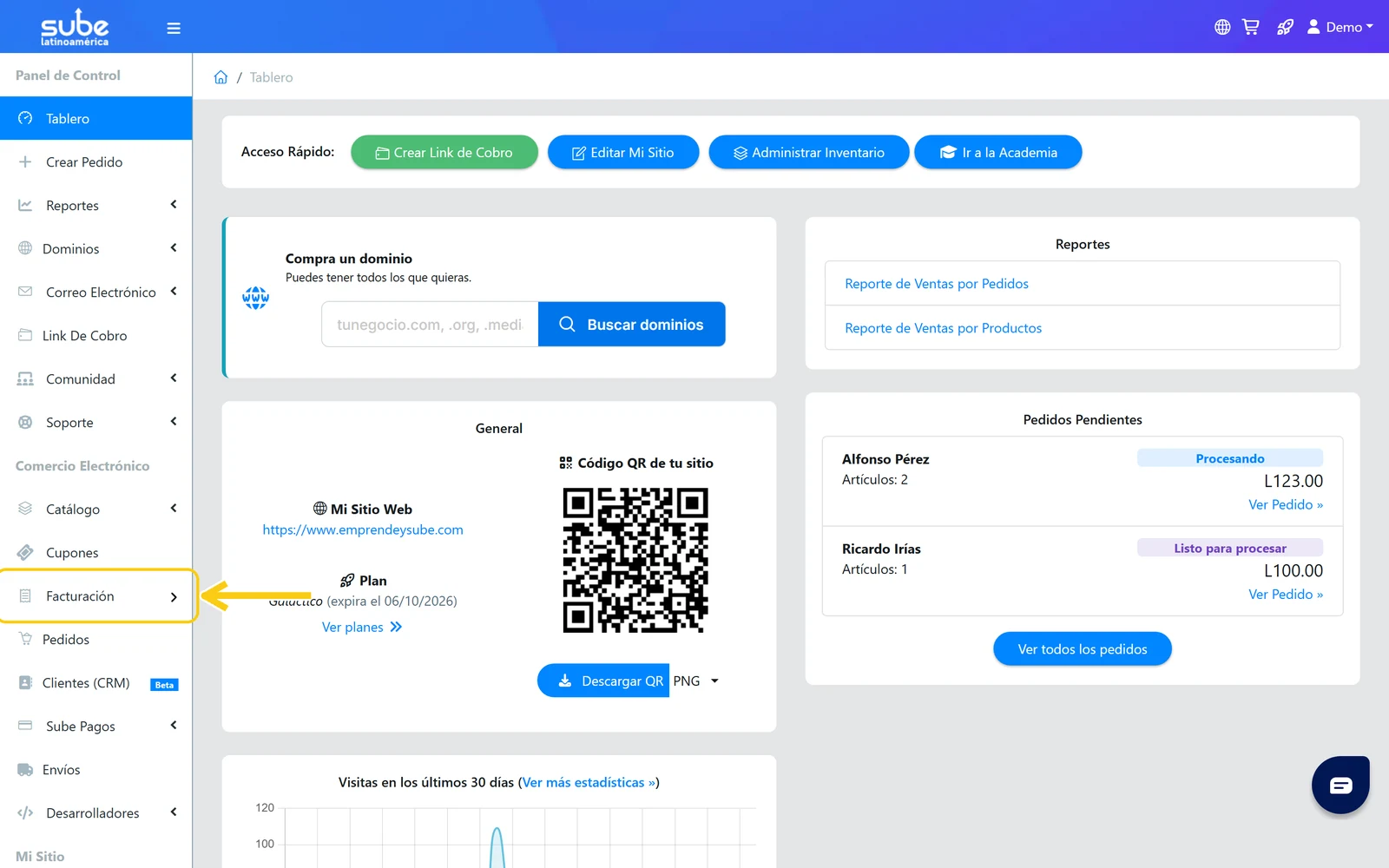The image size is (1389, 868).
Task: Expand the Reportes submenu arrow
Action: (174, 205)
